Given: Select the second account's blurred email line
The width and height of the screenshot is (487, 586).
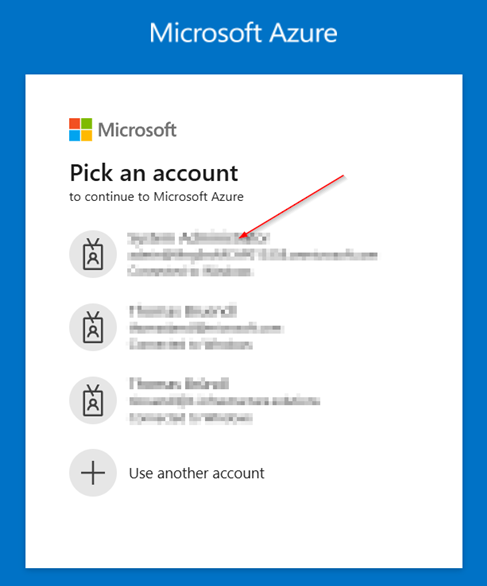Looking at the screenshot, I should pyautogui.click(x=206, y=329).
